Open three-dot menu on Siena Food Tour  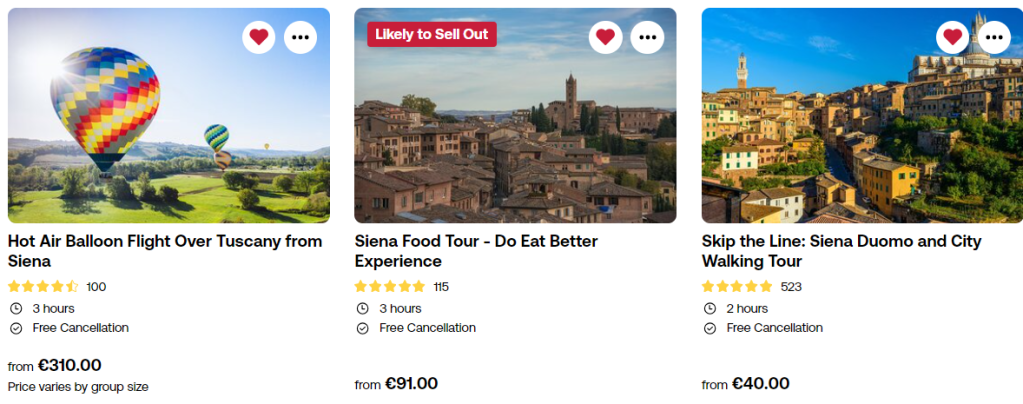tap(648, 37)
